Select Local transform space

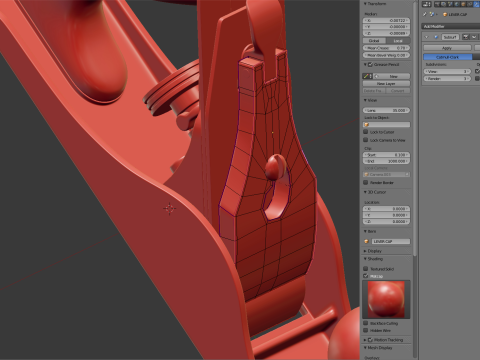click(398, 41)
